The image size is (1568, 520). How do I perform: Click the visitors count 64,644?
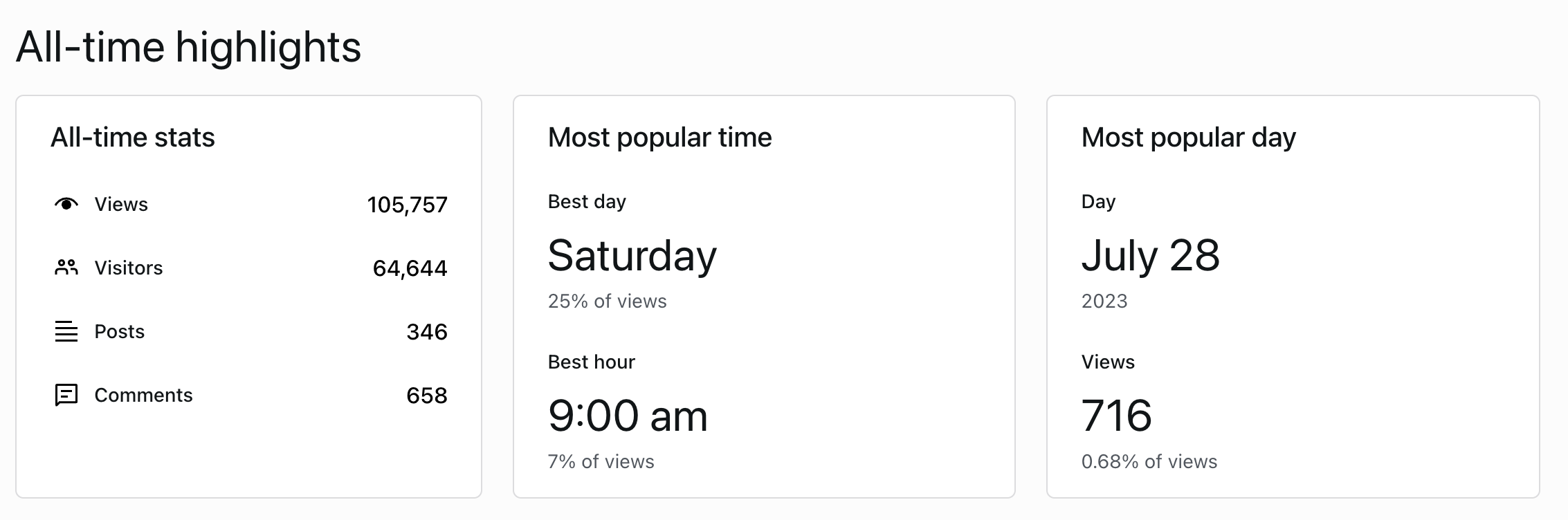pos(410,268)
